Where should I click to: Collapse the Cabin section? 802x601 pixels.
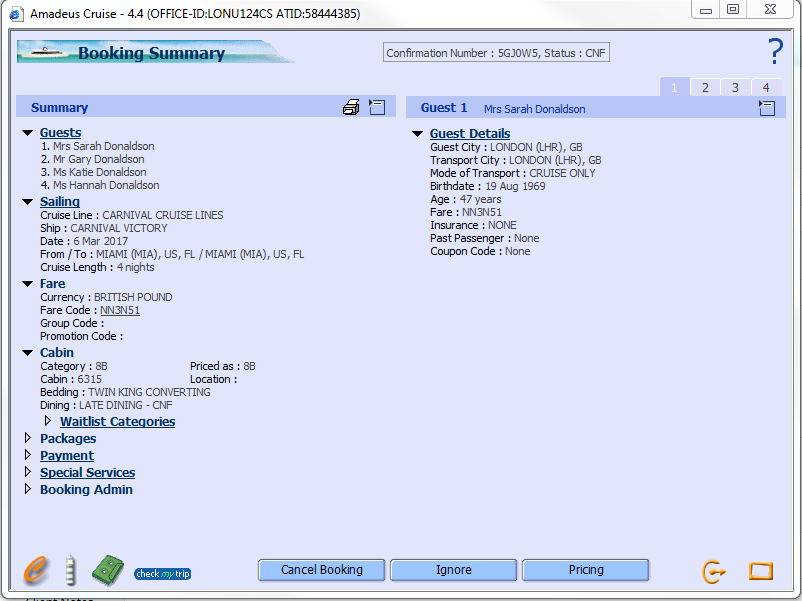point(28,353)
